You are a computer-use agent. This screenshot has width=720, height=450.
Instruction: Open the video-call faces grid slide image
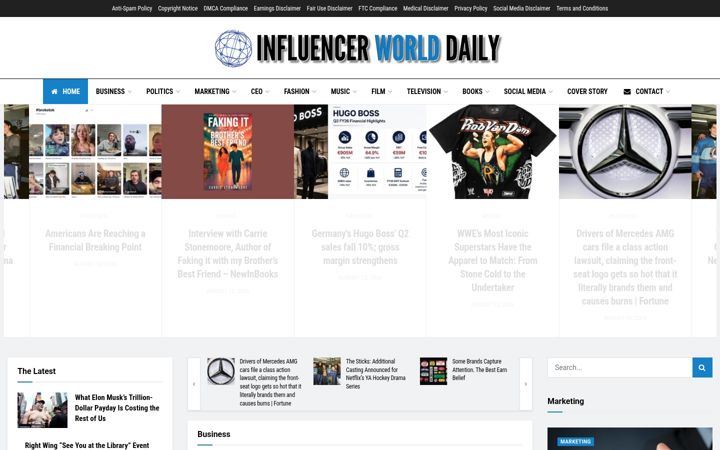[95, 152]
